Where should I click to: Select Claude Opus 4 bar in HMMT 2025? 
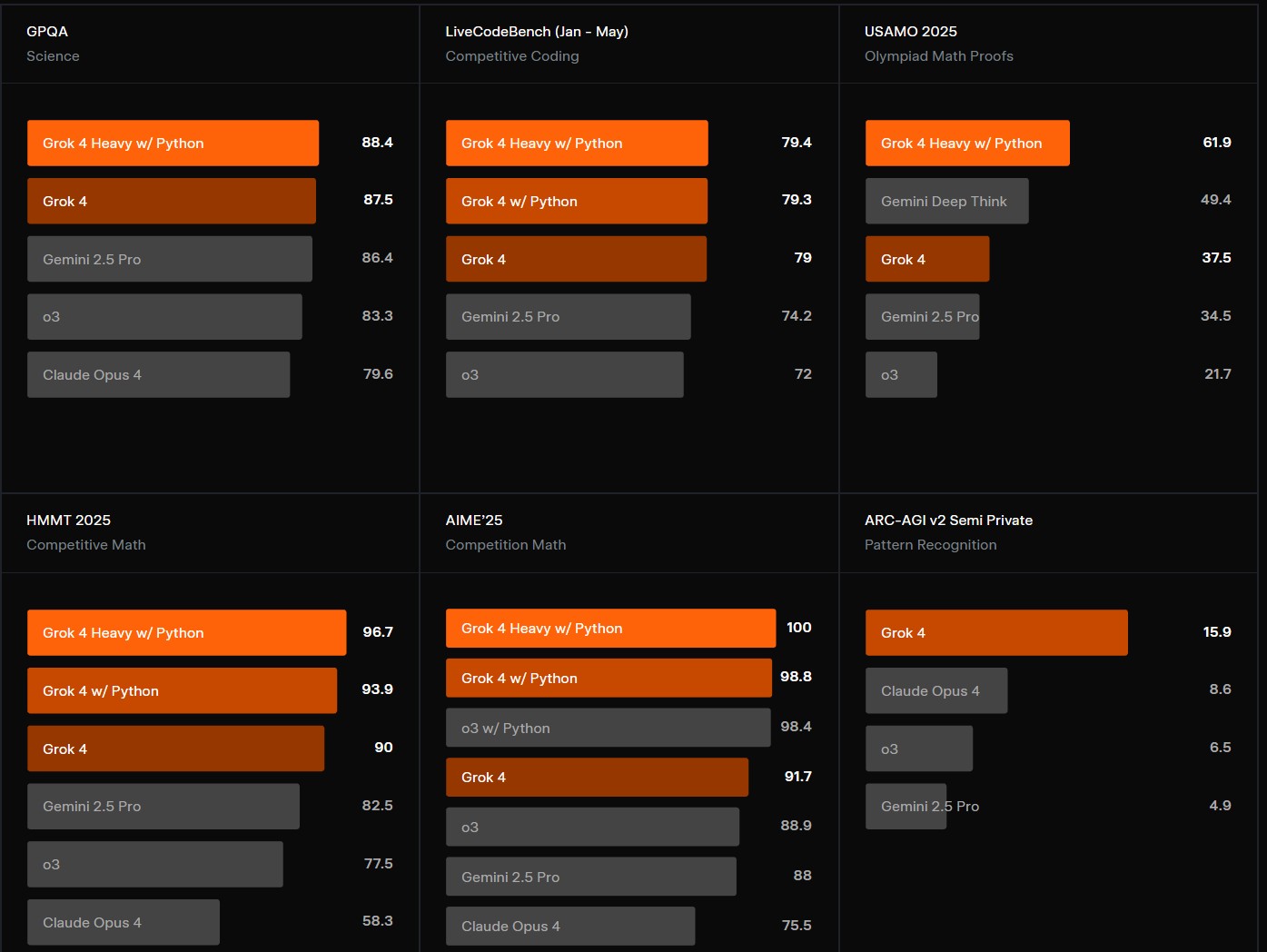pos(124,922)
